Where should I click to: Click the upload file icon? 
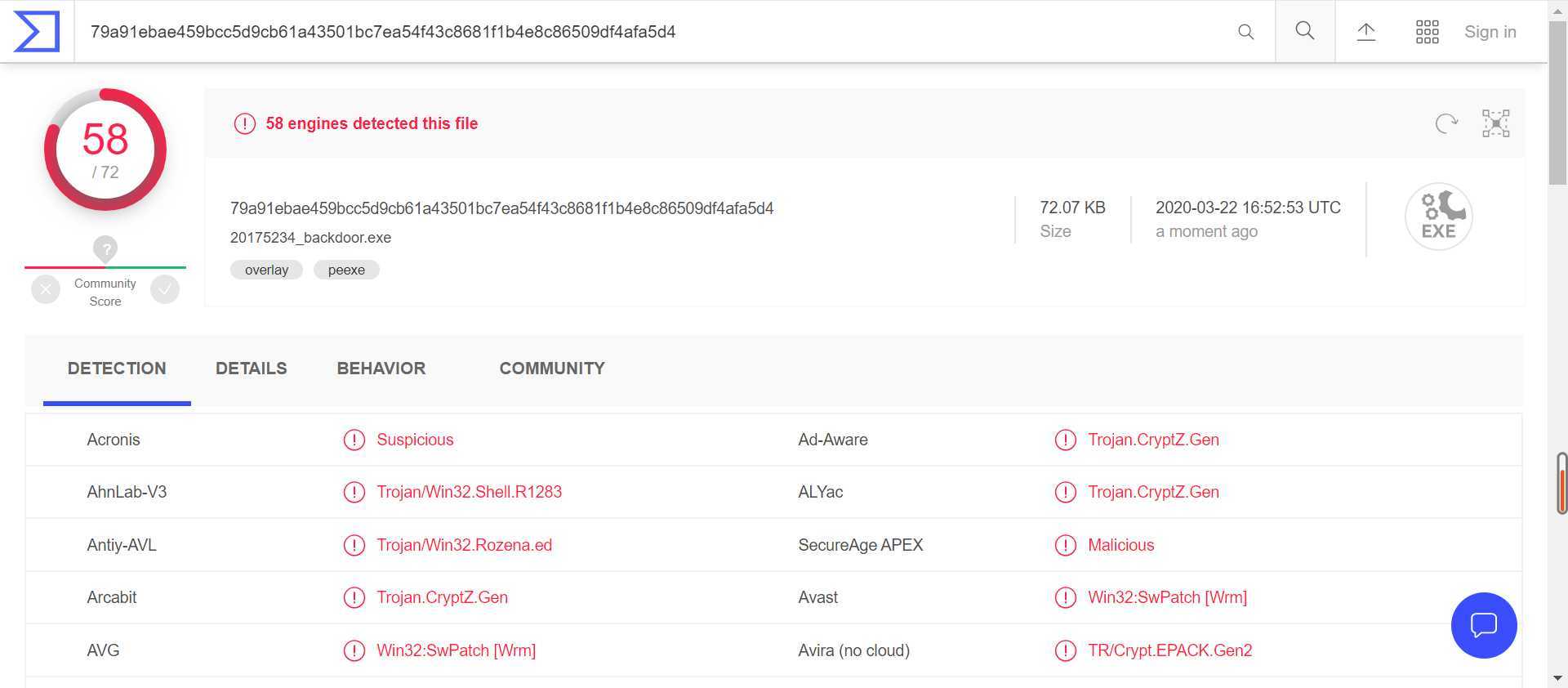coord(1366,31)
